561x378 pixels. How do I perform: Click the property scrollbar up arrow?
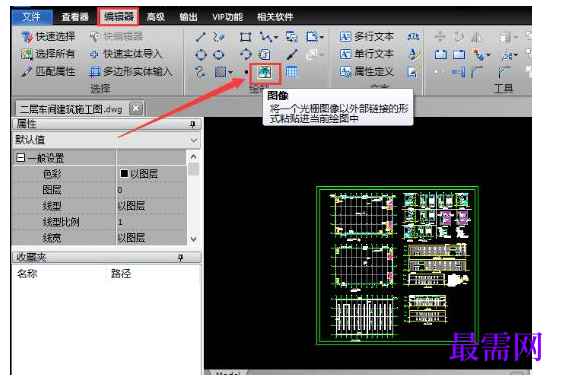pos(194,157)
